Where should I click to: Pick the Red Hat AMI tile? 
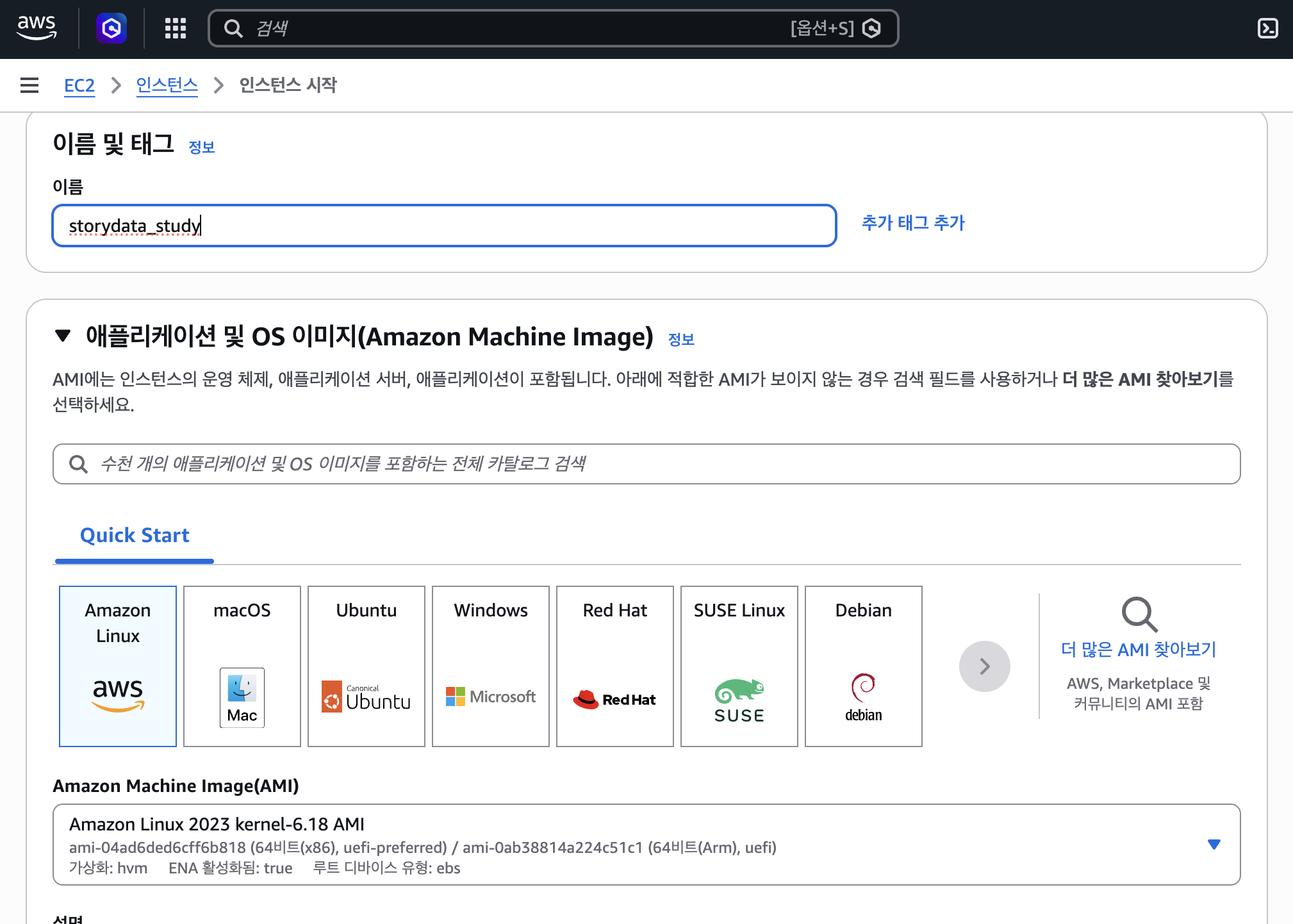click(615, 666)
